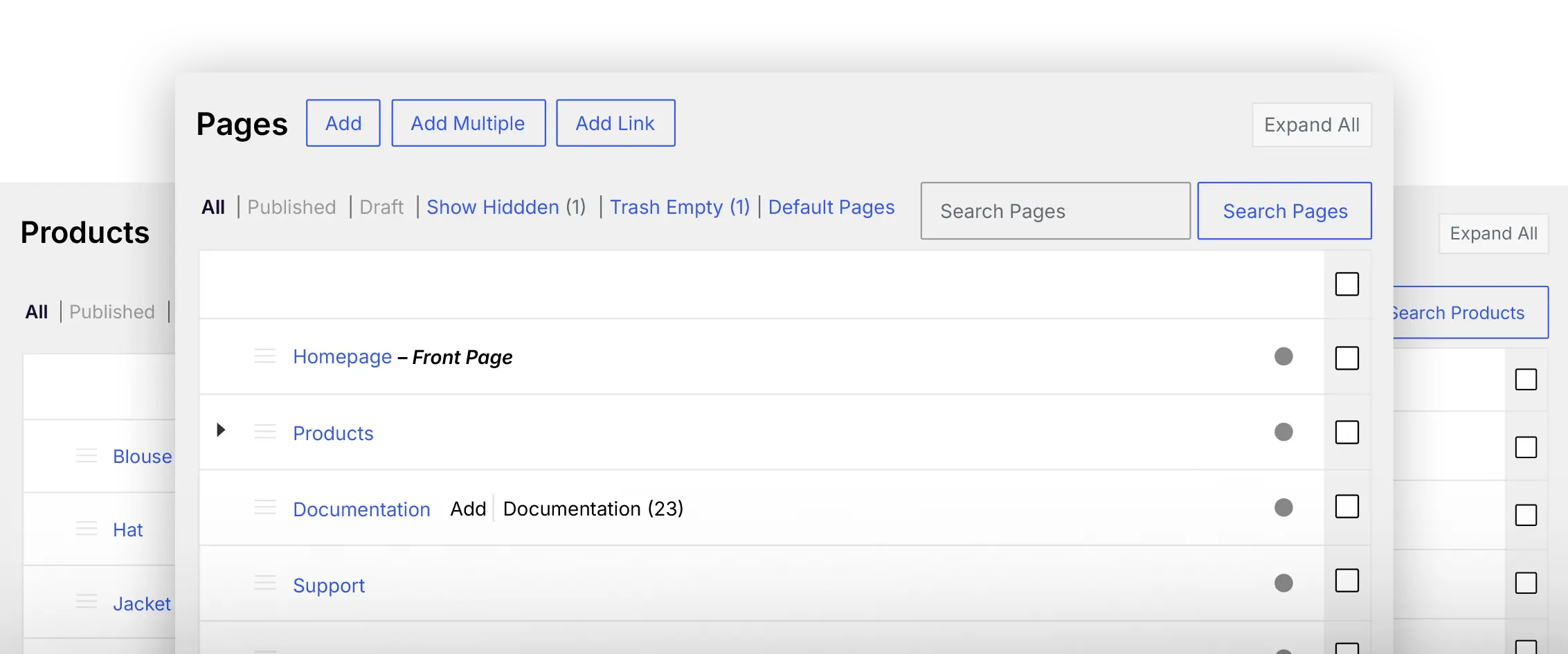The height and width of the screenshot is (654, 1568).
Task: Click the drag handle beside Hat
Action: point(86,529)
